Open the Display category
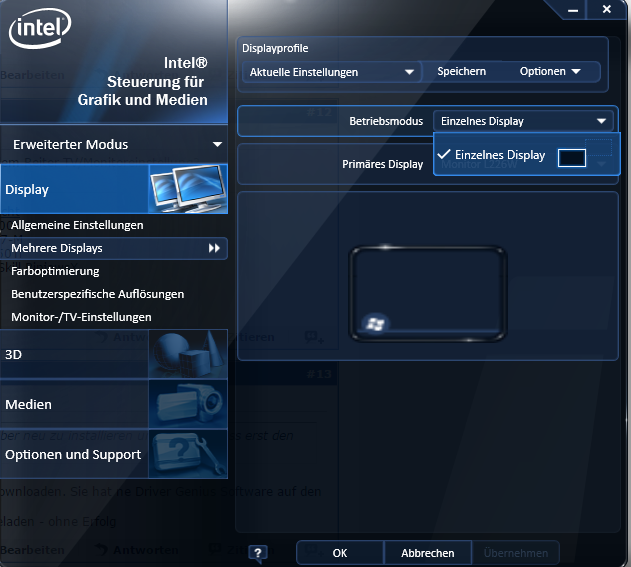 [x=114, y=189]
